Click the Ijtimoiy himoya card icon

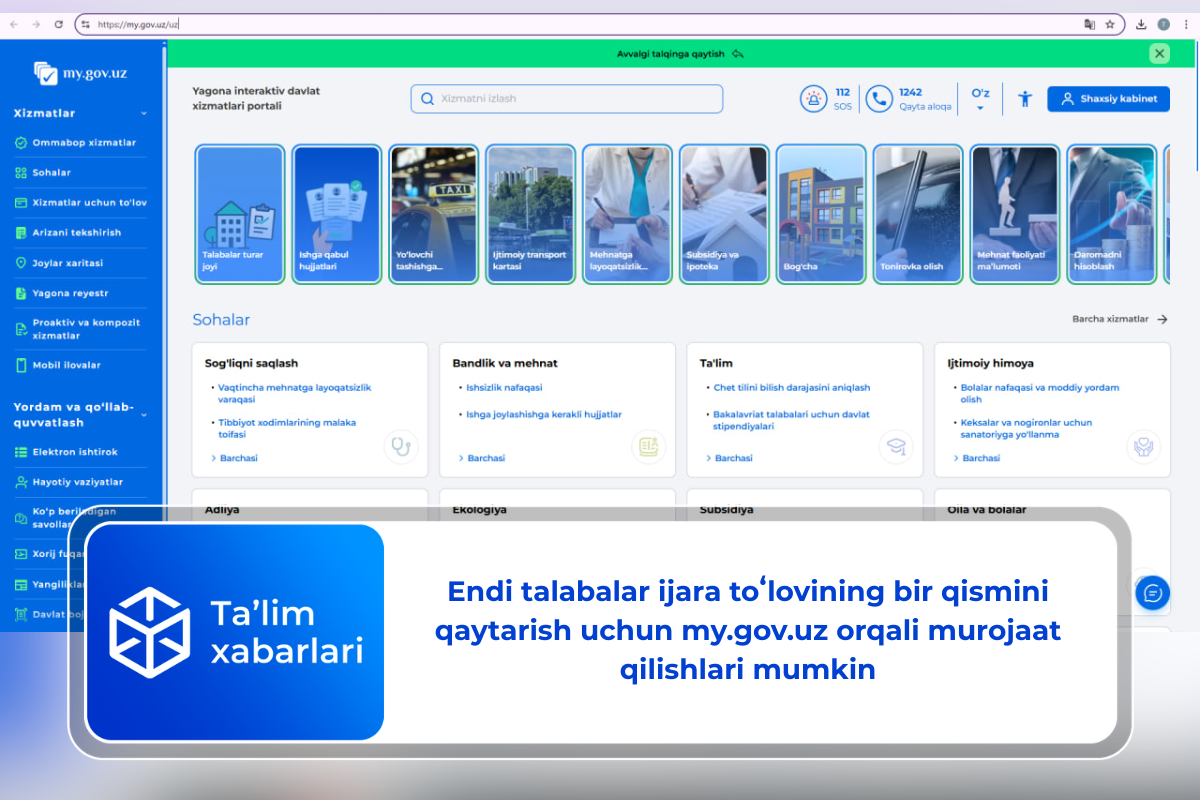click(1142, 446)
